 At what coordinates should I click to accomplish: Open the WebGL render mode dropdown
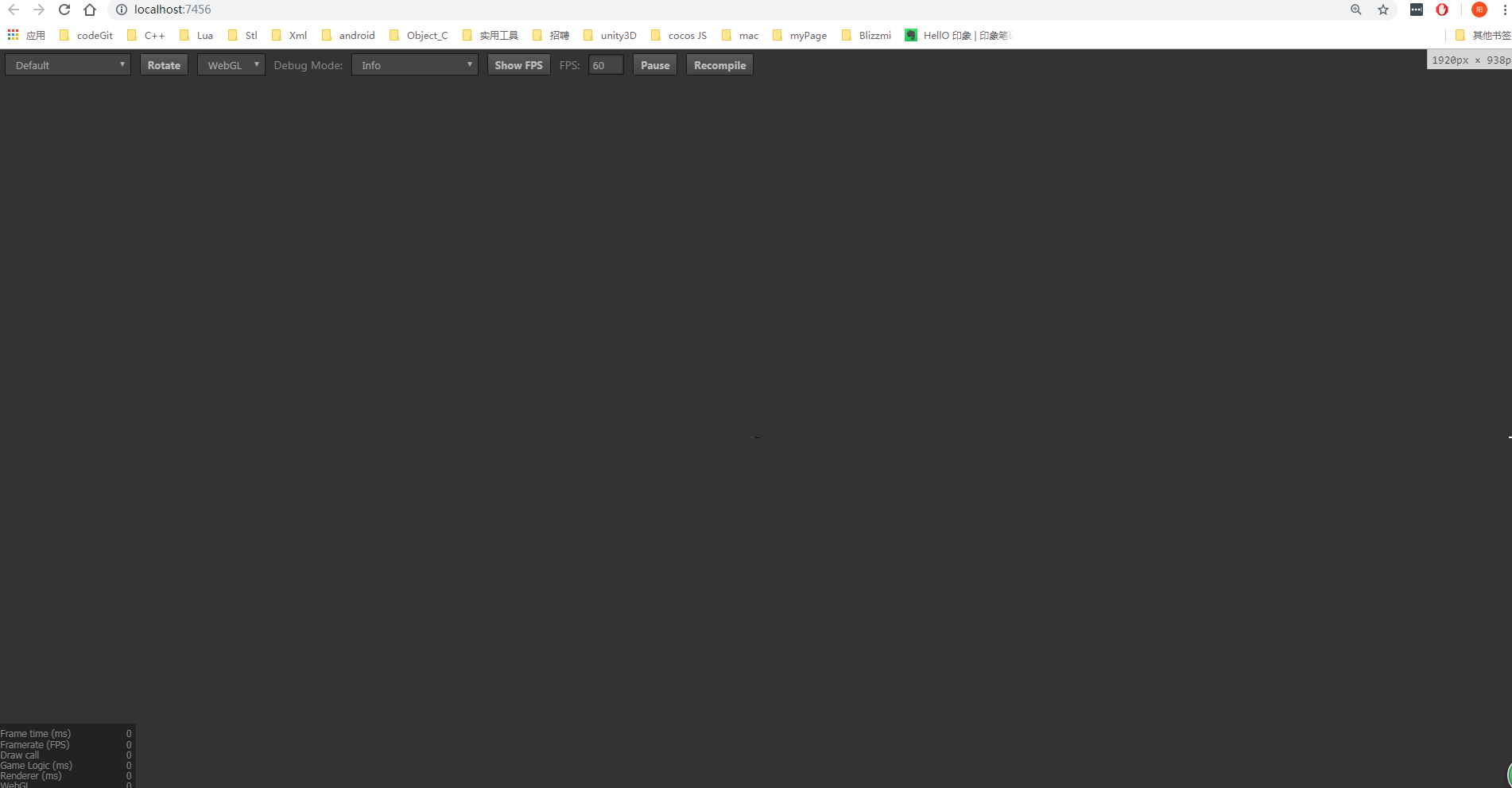[231, 65]
